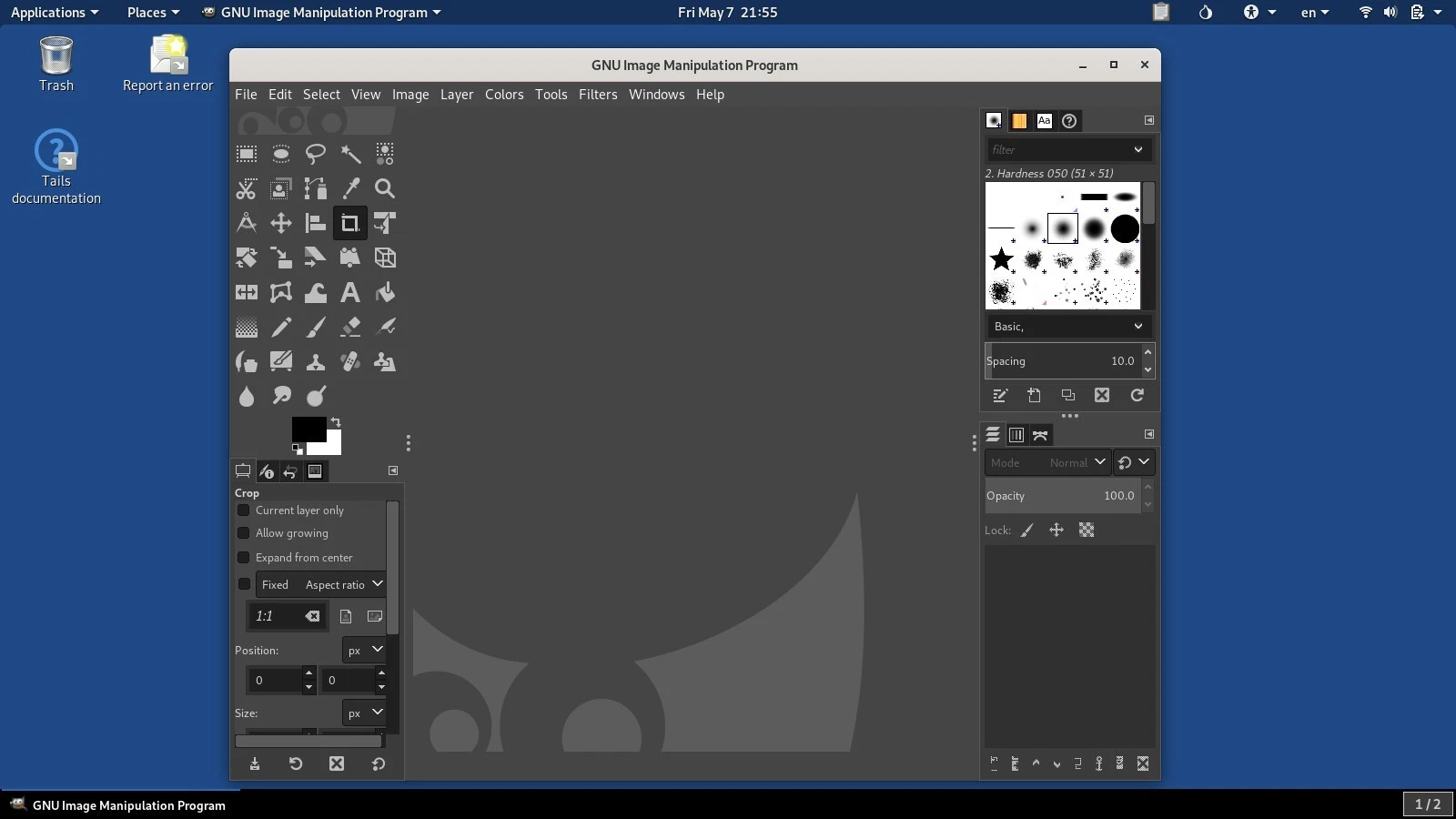Select the Alignment tool
Image resolution: width=1456 pixels, height=819 pixels.
(316, 223)
